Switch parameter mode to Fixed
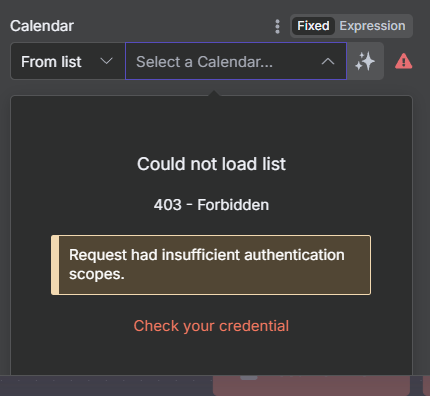This screenshot has width=430, height=396. coord(313,26)
